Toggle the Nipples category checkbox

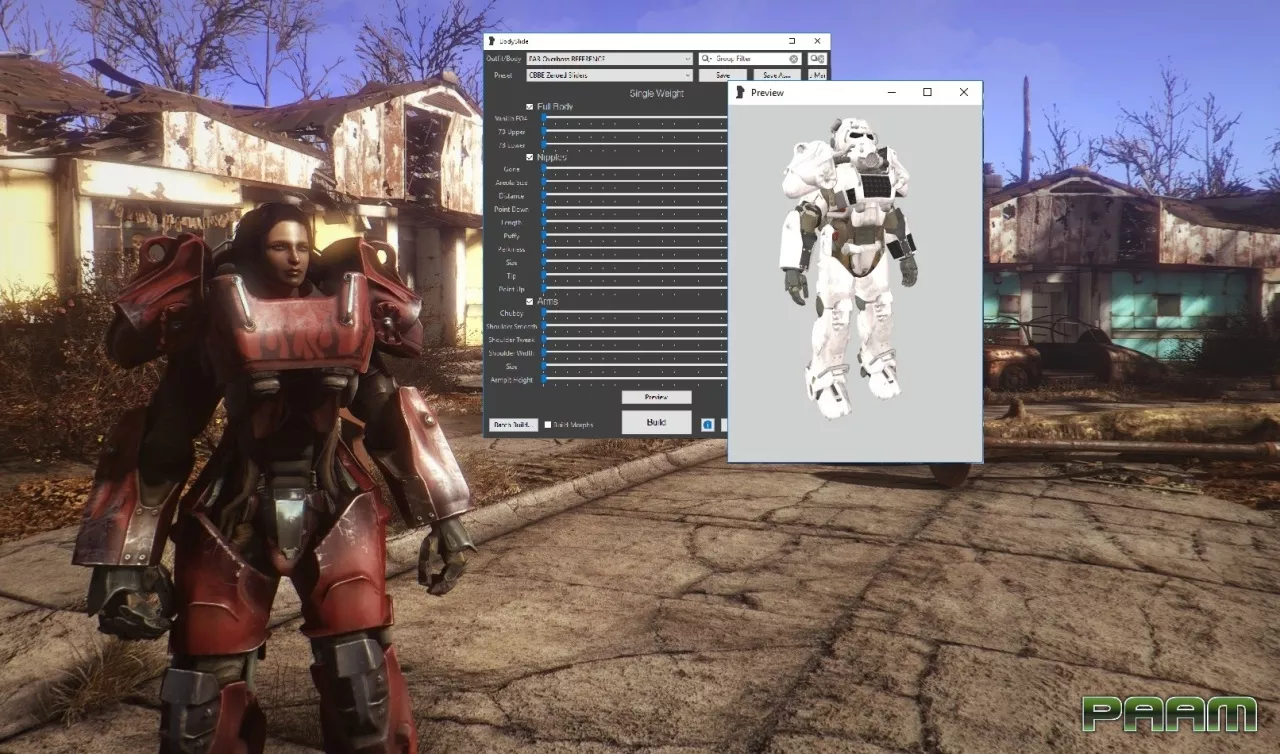(x=530, y=157)
